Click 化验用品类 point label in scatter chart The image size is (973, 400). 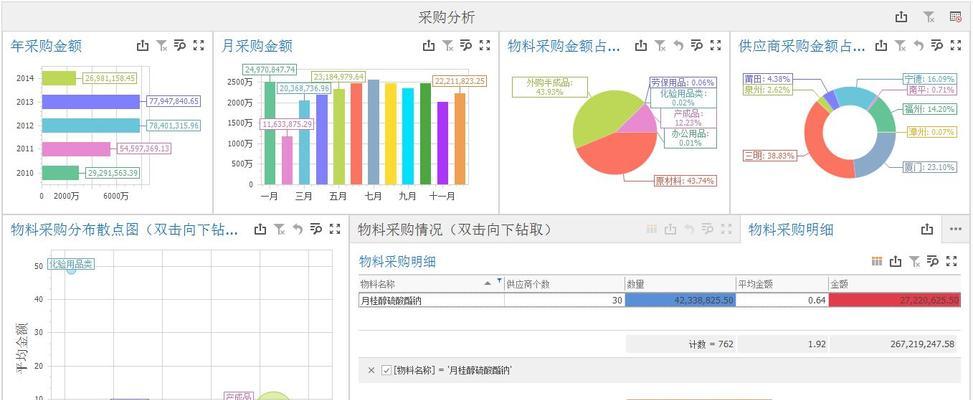[71, 264]
